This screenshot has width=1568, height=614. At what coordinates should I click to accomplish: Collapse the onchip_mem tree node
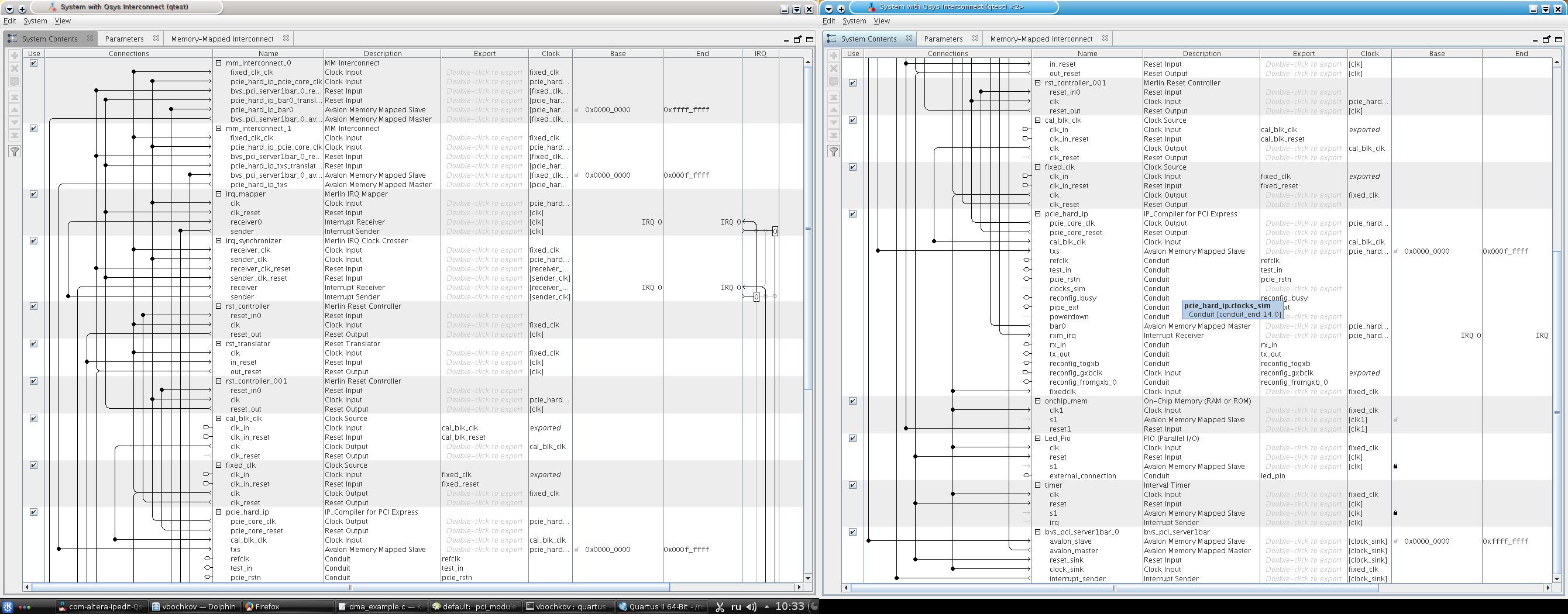(1038, 401)
